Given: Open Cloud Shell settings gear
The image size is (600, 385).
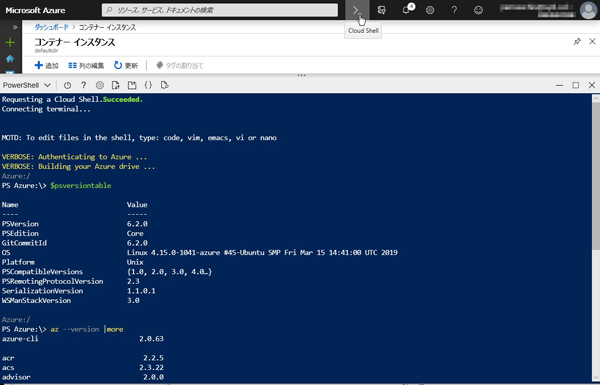Looking at the screenshot, I should coord(100,85).
